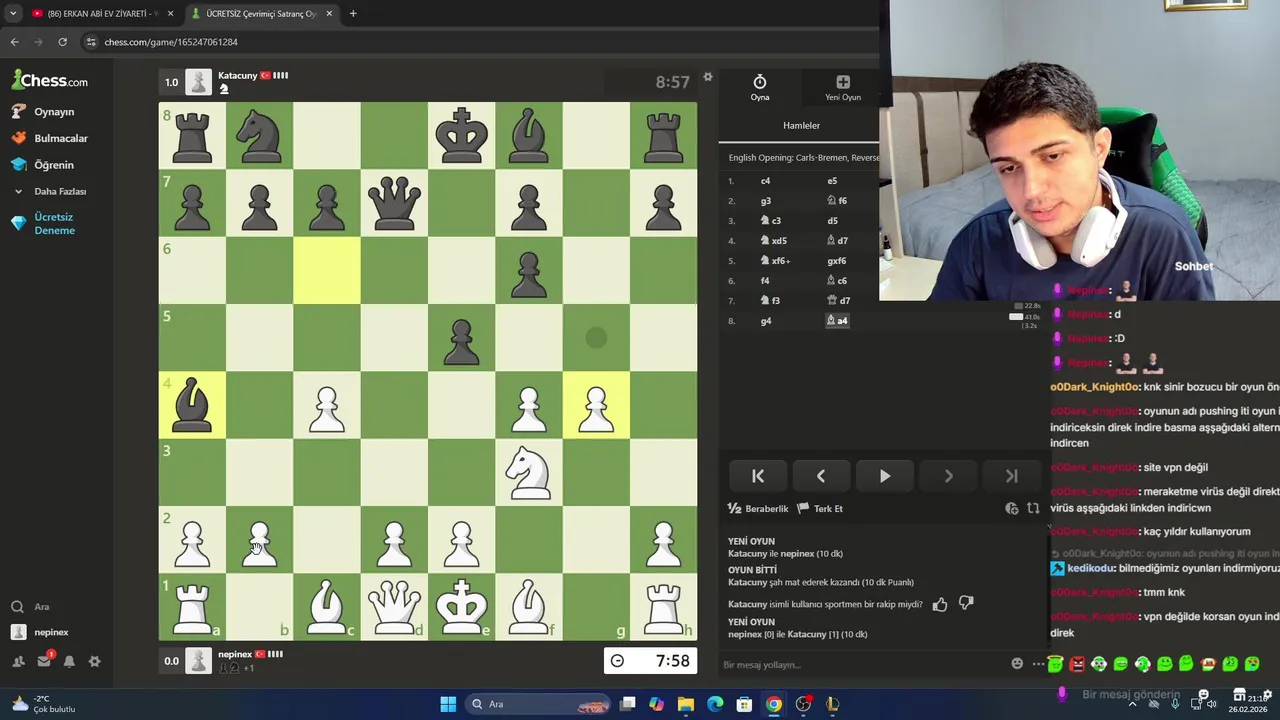Click the add-time clock icon

1011,509
